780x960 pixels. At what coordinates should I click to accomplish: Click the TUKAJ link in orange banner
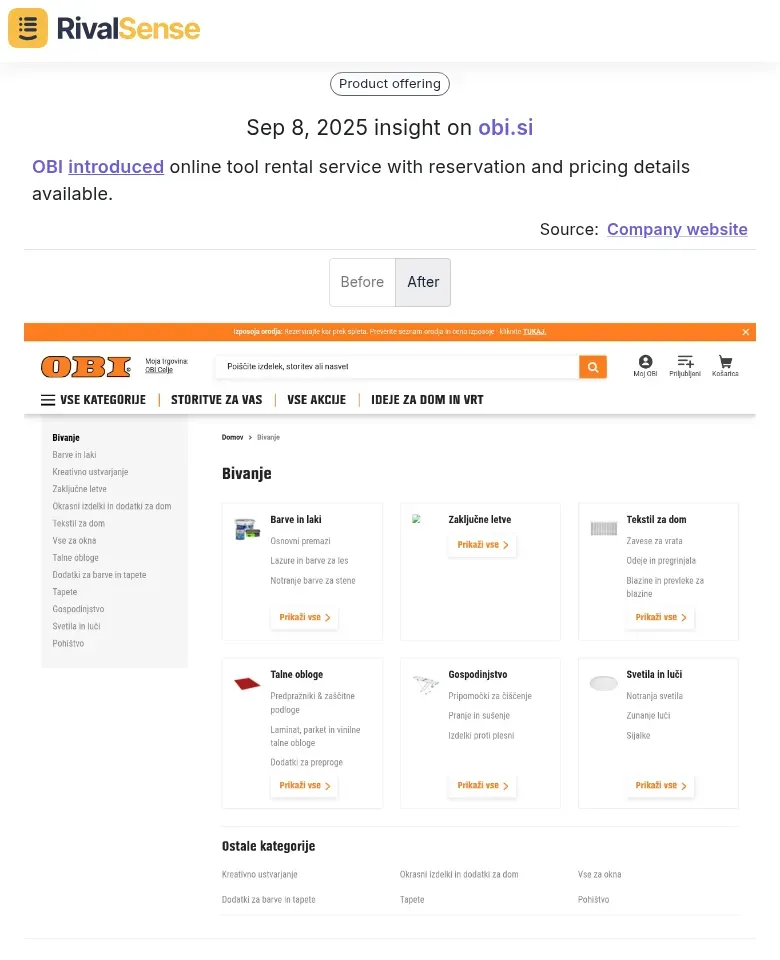(534, 332)
